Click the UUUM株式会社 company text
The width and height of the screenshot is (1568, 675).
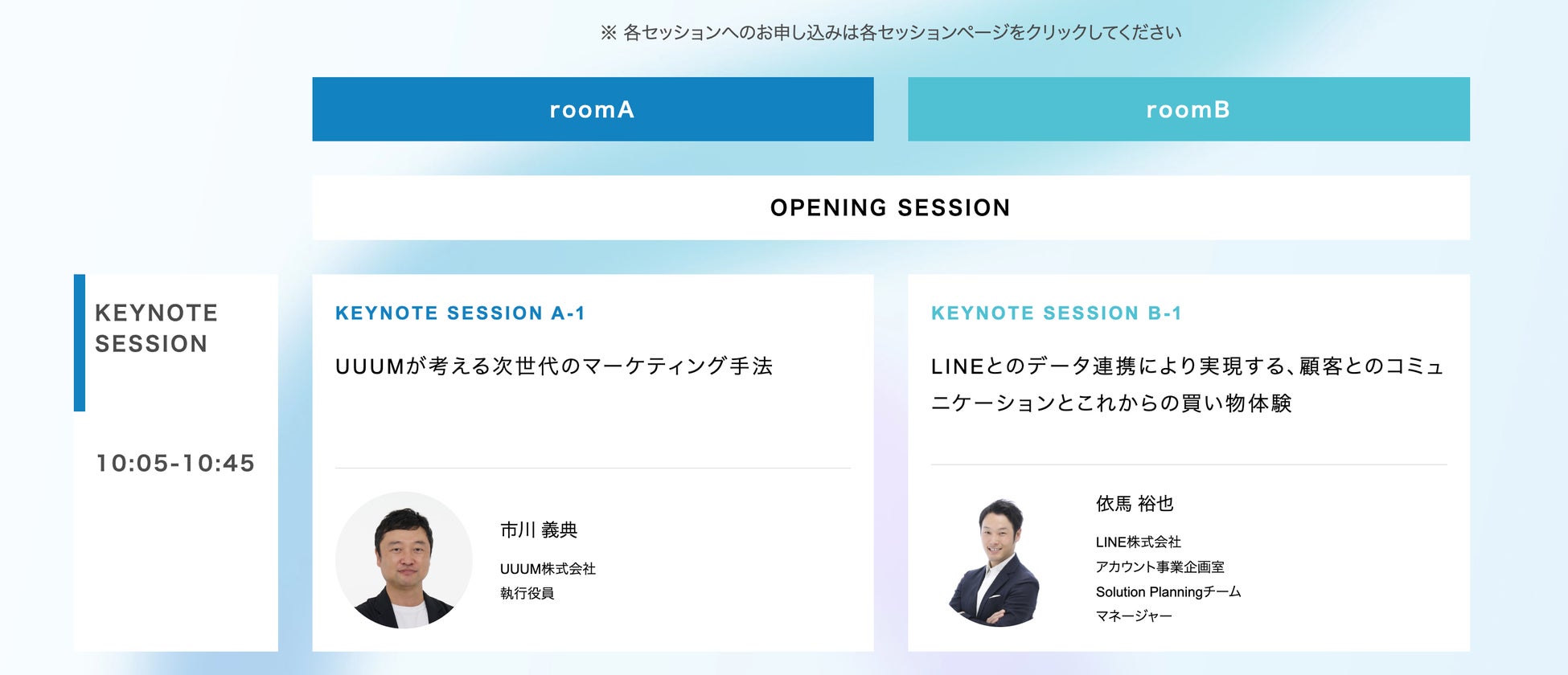click(x=548, y=569)
